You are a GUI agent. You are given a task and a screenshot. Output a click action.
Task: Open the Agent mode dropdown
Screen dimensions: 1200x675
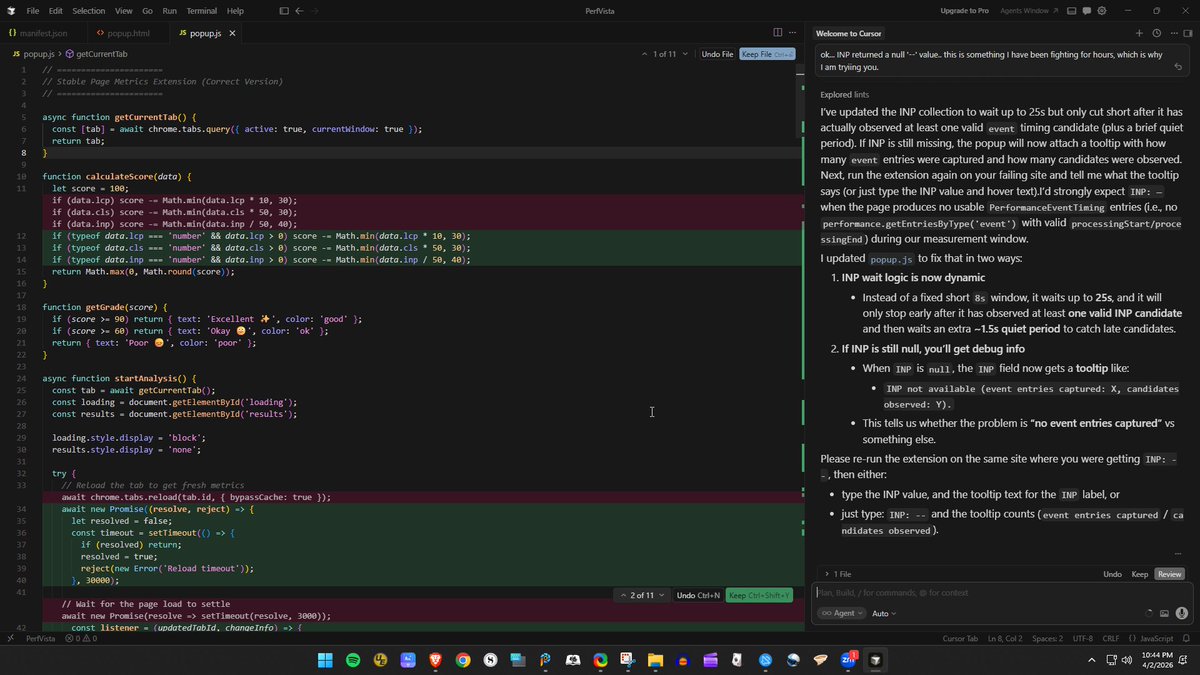pos(841,613)
